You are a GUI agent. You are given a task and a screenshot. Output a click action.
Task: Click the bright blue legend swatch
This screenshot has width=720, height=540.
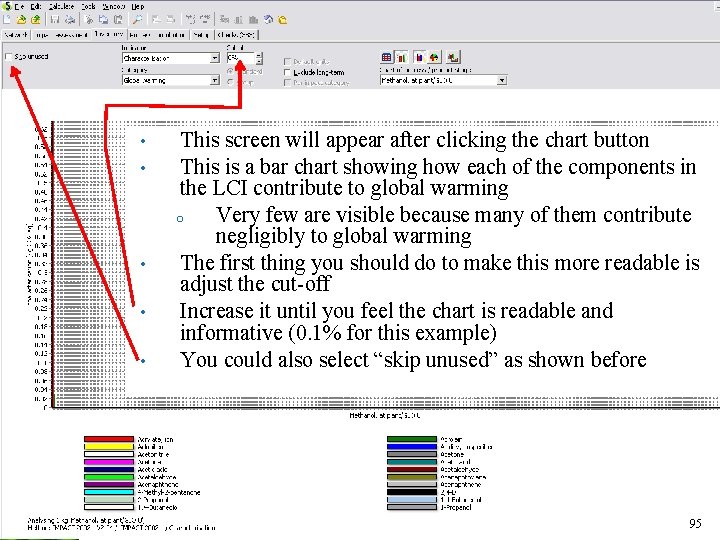(412, 447)
